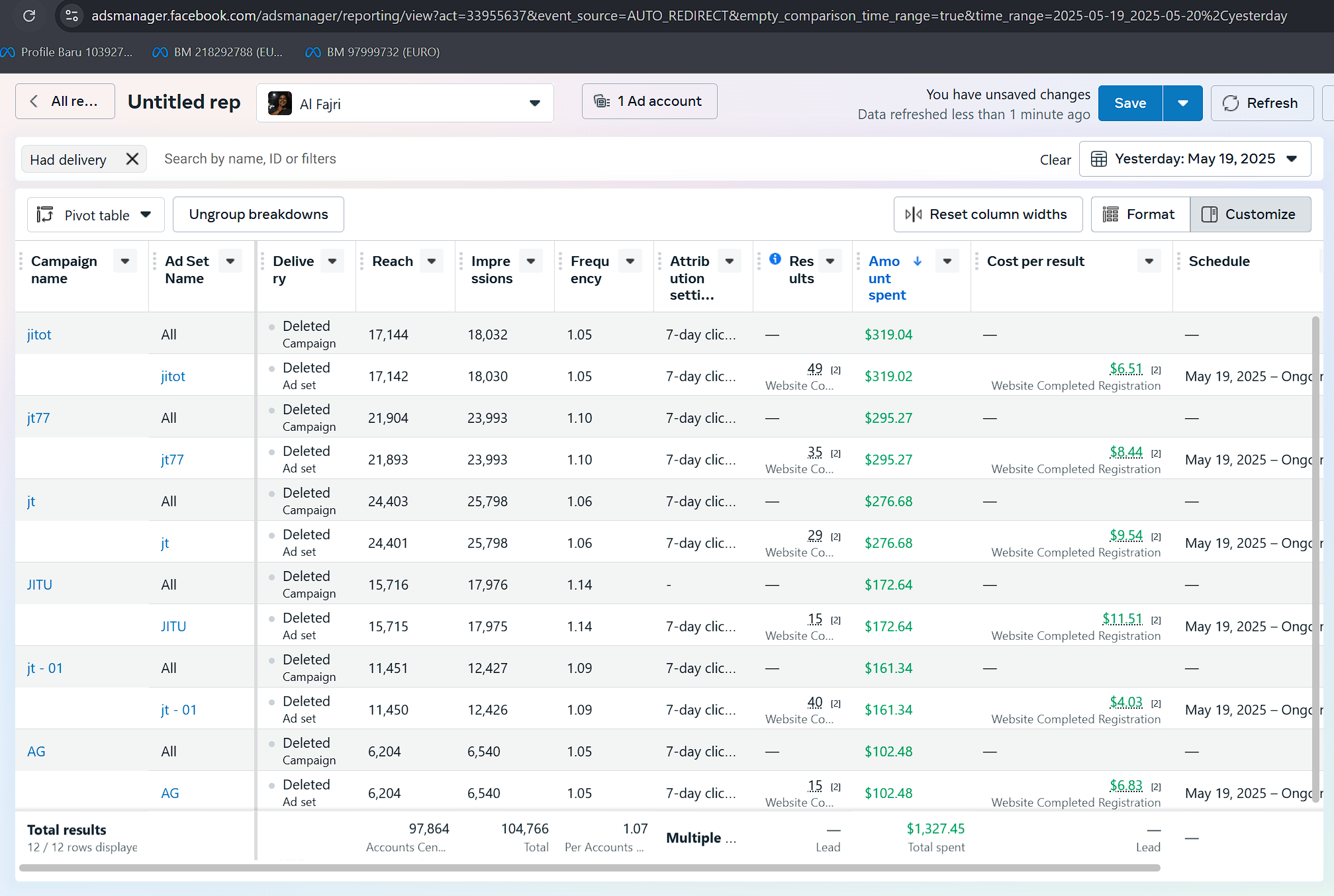Click the horizontal scrollbar below table
Screen dimensions: 1334x896
[x=589, y=868]
